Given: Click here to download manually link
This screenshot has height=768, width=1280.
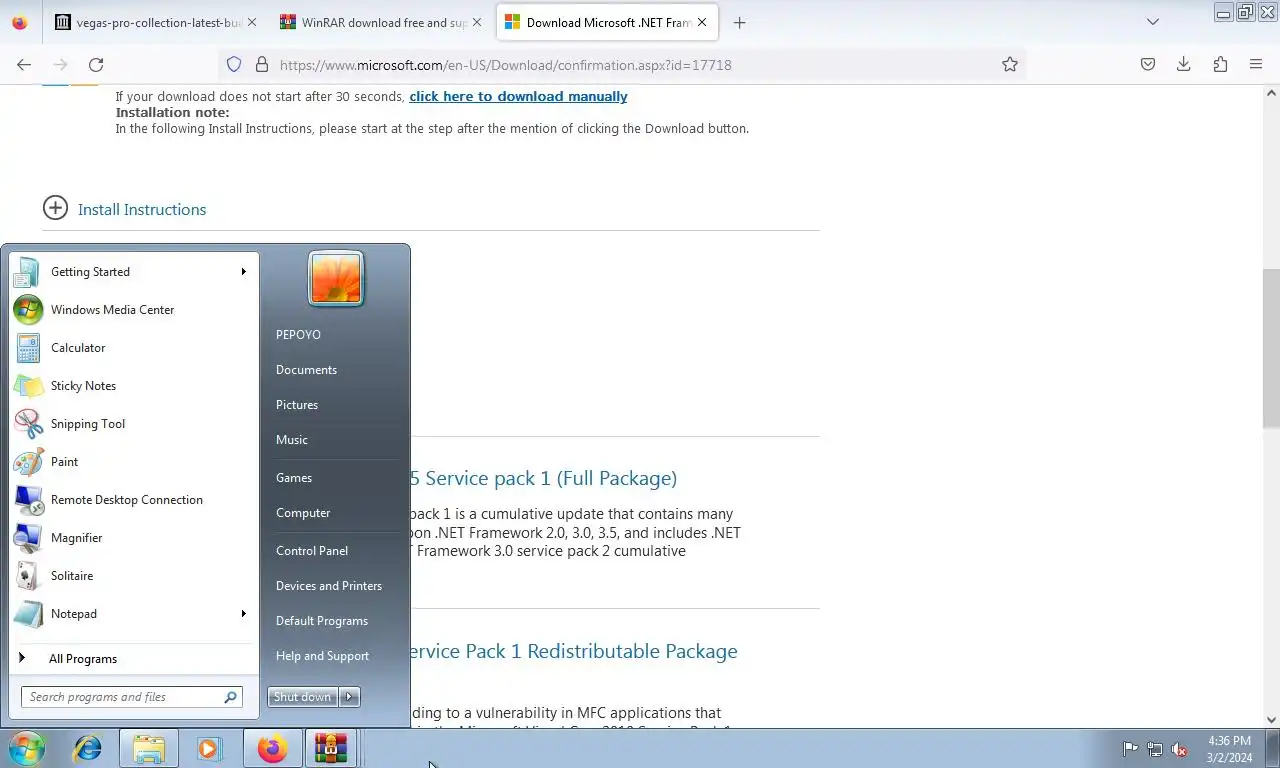Looking at the screenshot, I should pyautogui.click(x=518, y=97).
